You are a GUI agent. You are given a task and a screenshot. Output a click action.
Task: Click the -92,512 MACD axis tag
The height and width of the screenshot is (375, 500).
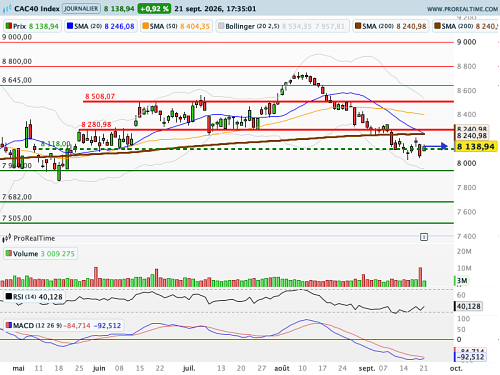point(470,357)
